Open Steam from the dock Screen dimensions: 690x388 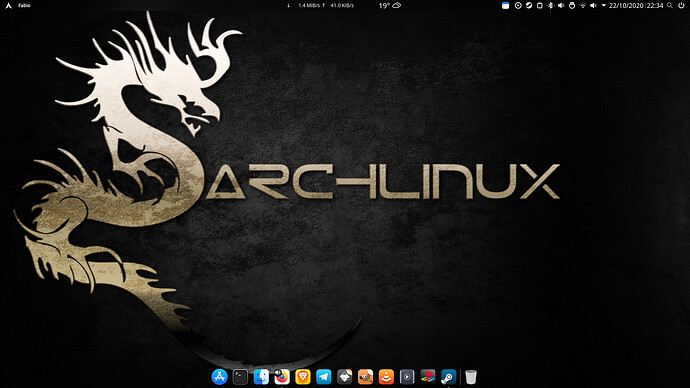tap(449, 377)
